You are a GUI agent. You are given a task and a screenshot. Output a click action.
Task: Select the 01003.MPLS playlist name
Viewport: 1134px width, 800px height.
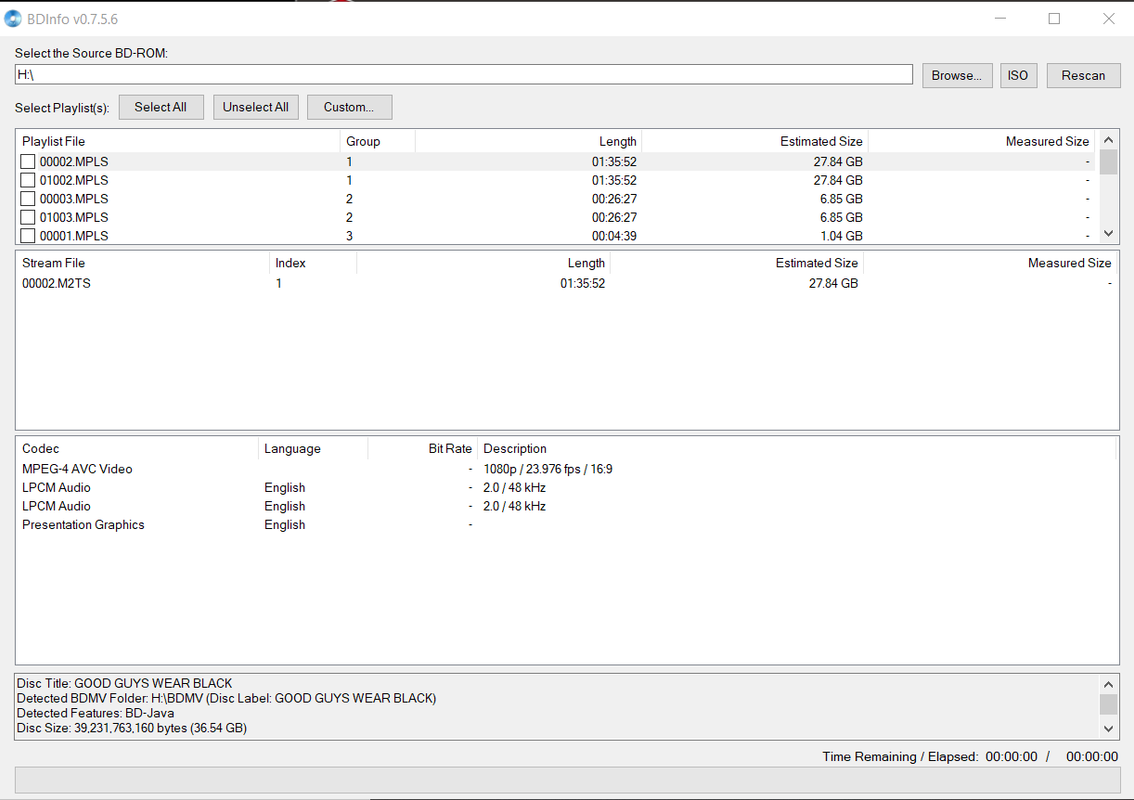74,218
